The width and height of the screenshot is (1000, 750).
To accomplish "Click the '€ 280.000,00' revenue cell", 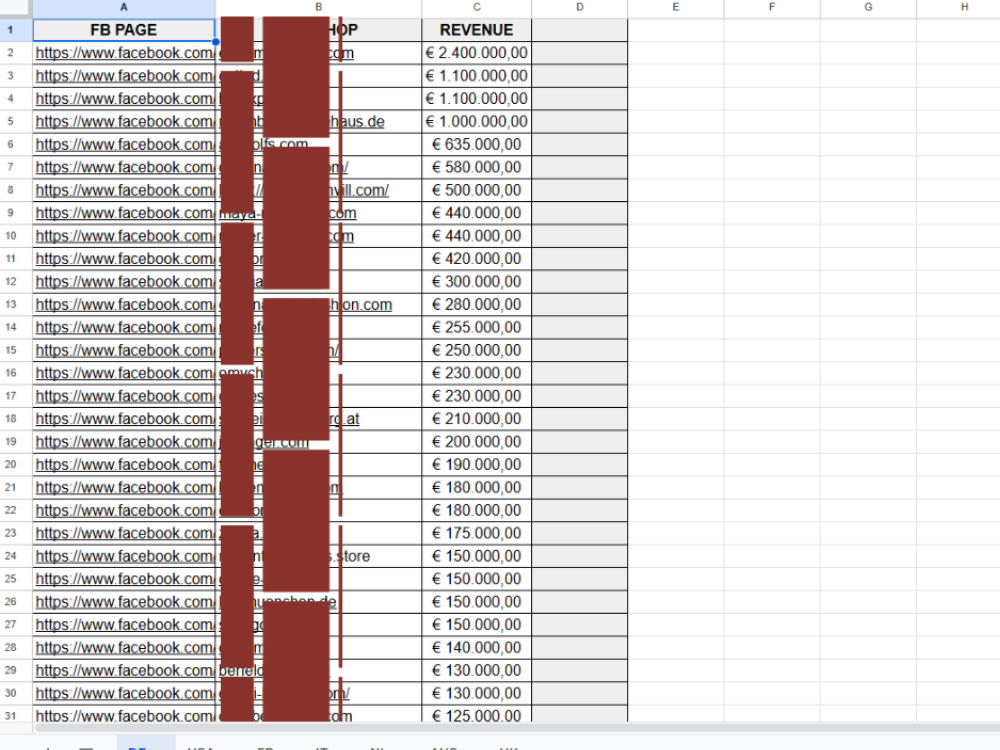I will [476, 305].
